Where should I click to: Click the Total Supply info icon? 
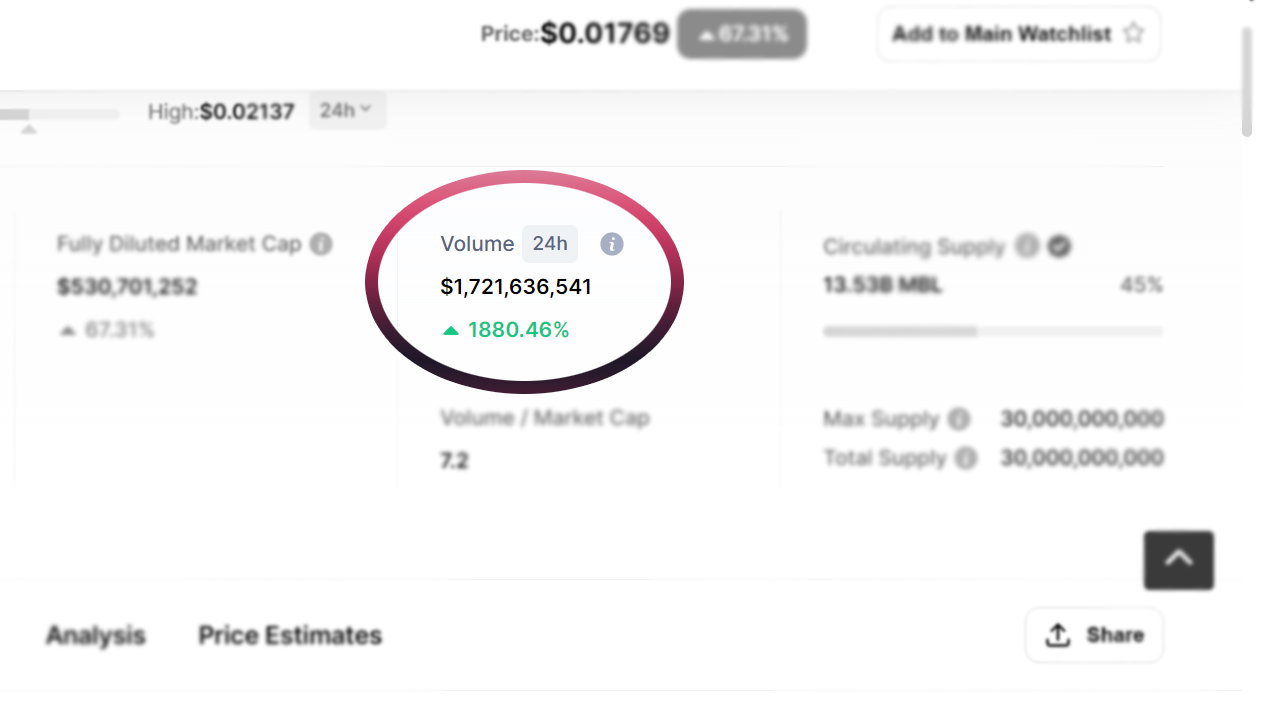[x=966, y=458]
